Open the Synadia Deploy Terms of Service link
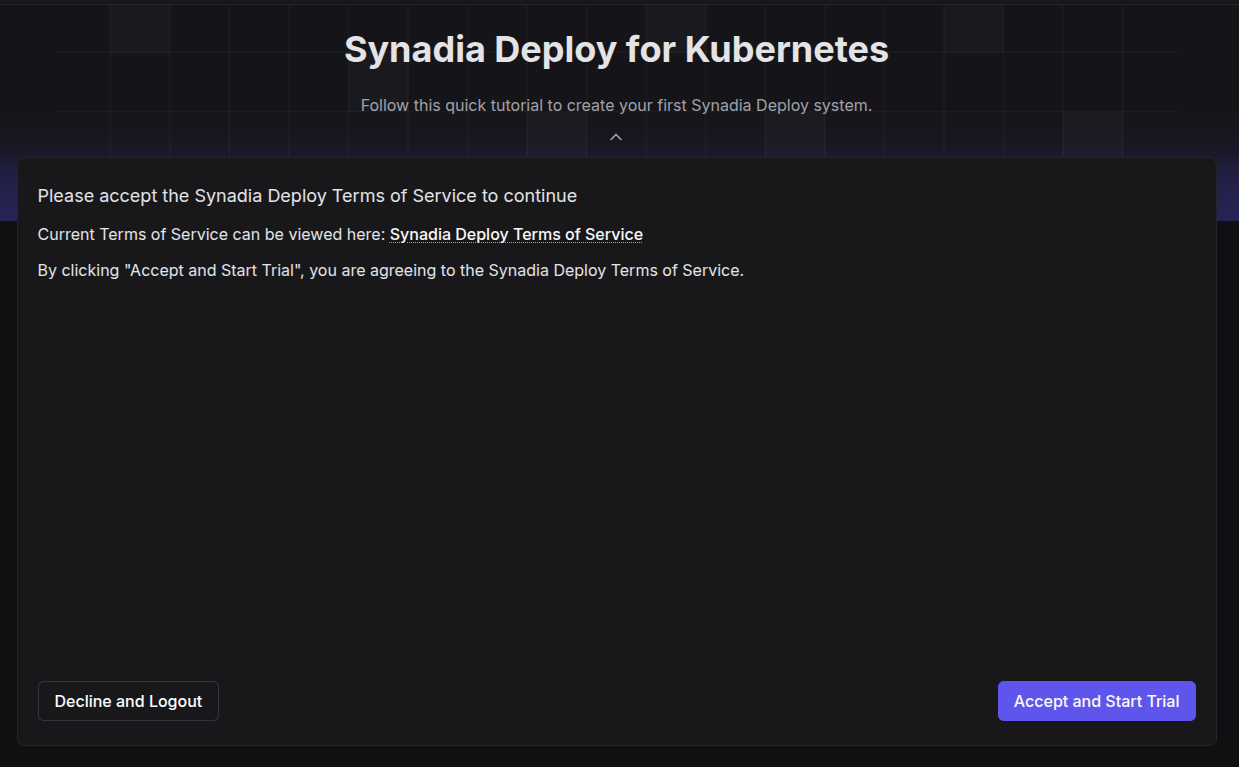1239x767 pixels. click(516, 234)
